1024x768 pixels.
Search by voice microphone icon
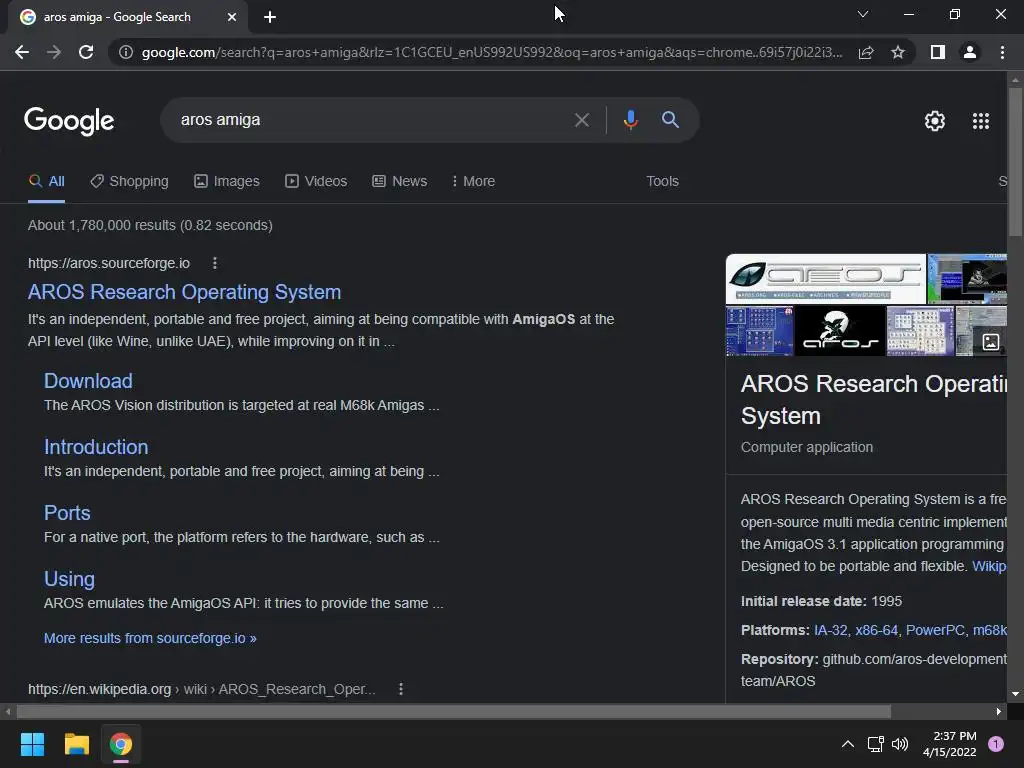tap(630, 120)
